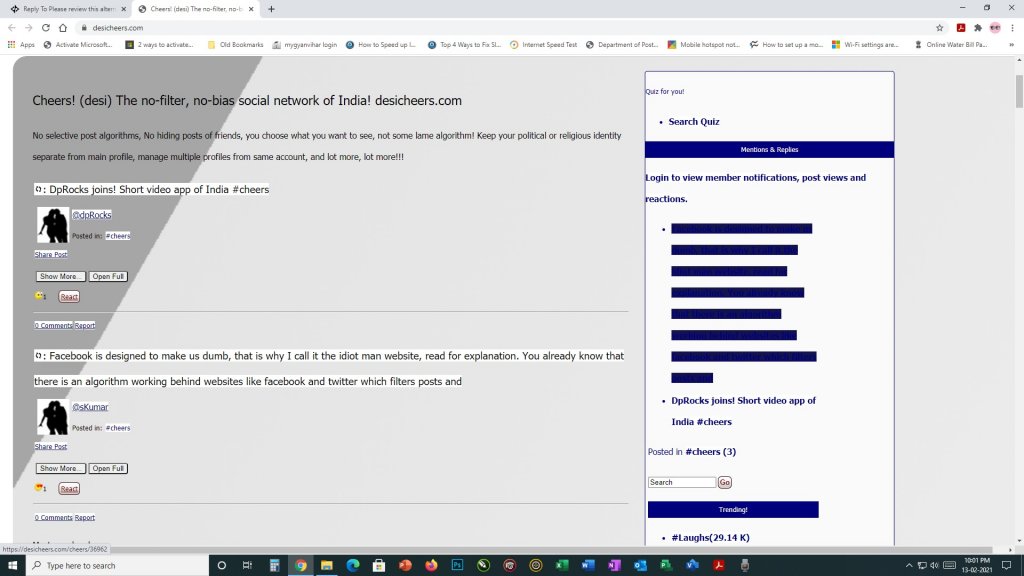
Task: Open 'Internet Speed Test' bookmark
Action: click(543, 44)
